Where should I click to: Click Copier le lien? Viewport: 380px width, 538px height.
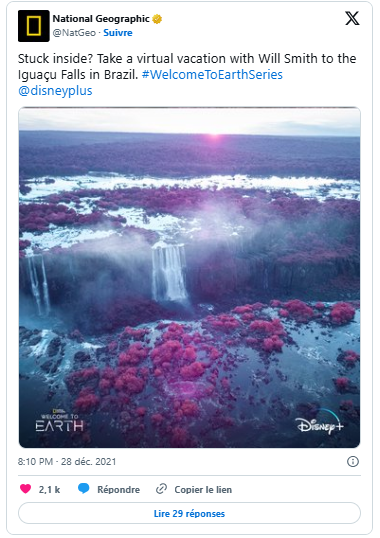coord(203,490)
